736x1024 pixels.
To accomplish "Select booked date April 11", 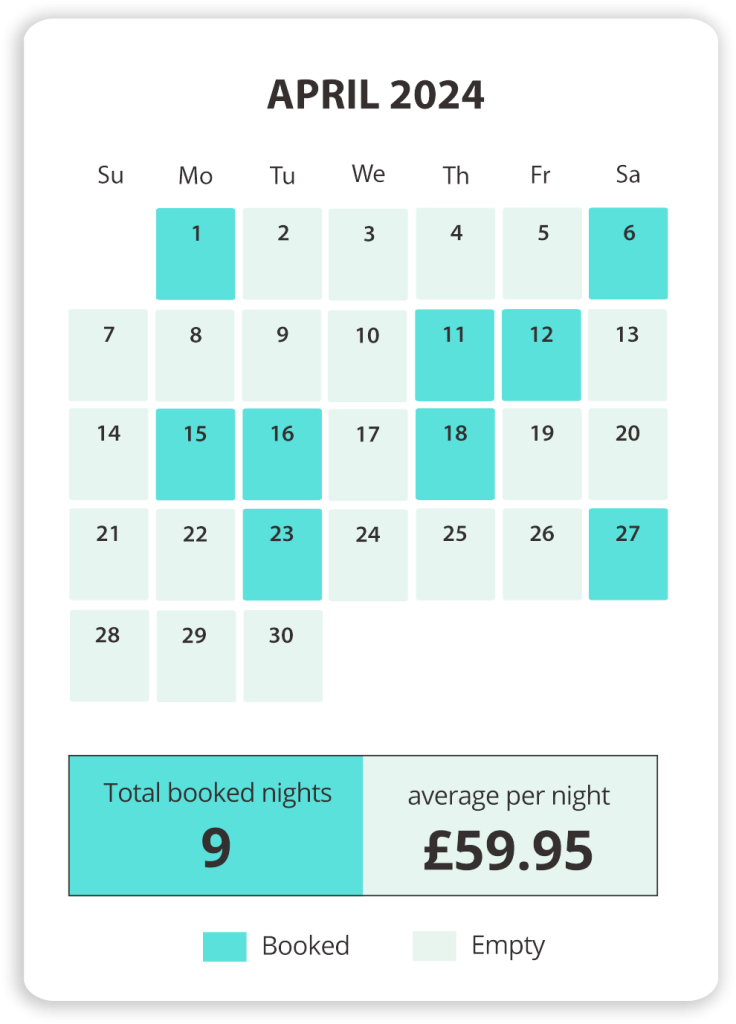I will (455, 355).
